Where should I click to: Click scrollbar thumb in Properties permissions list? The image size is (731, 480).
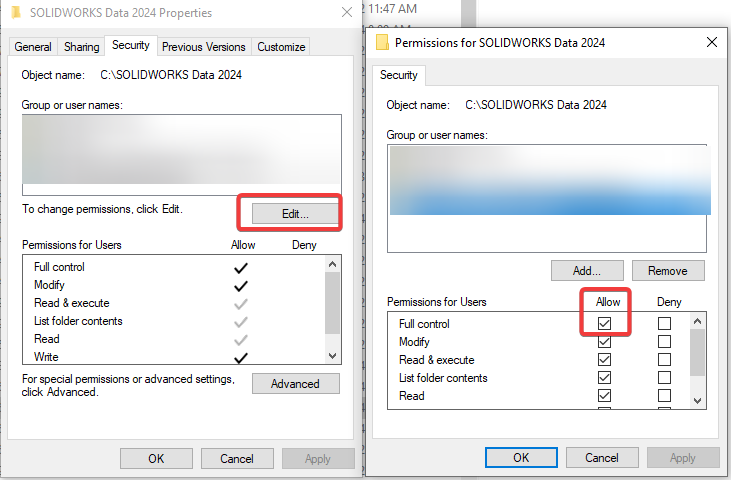pyautogui.click(x=332, y=303)
